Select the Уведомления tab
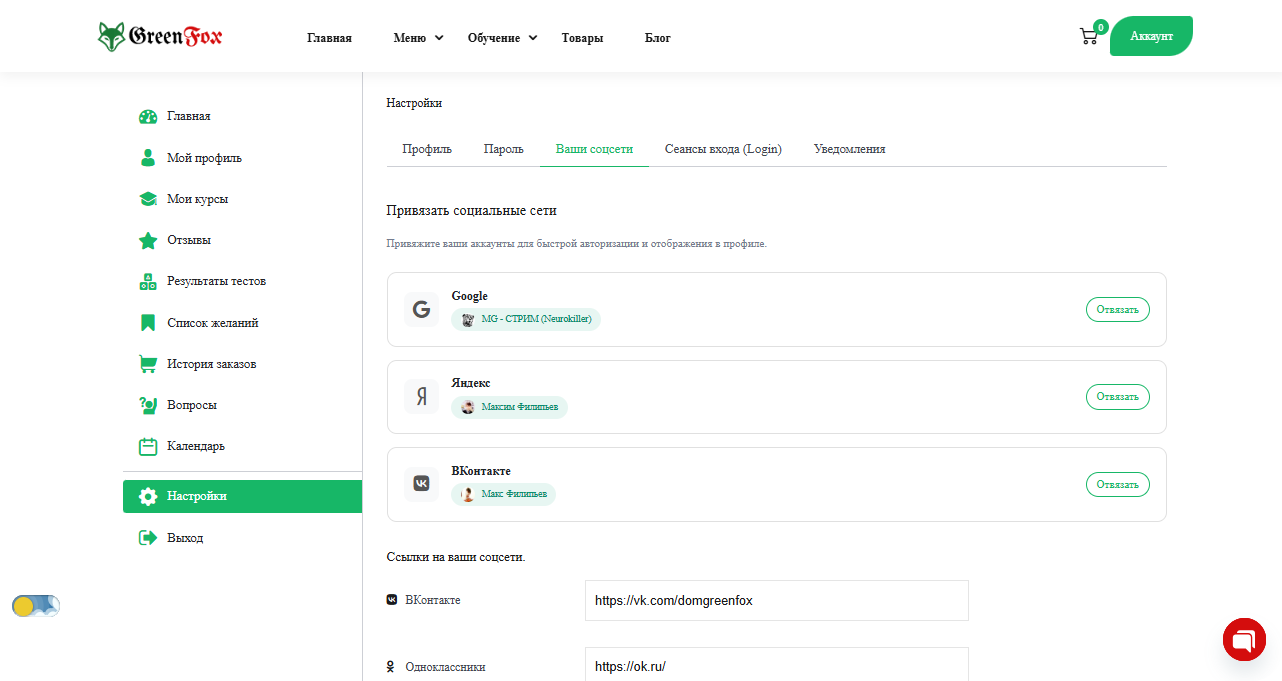The width and height of the screenshot is (1282, 681). (849, 149)
